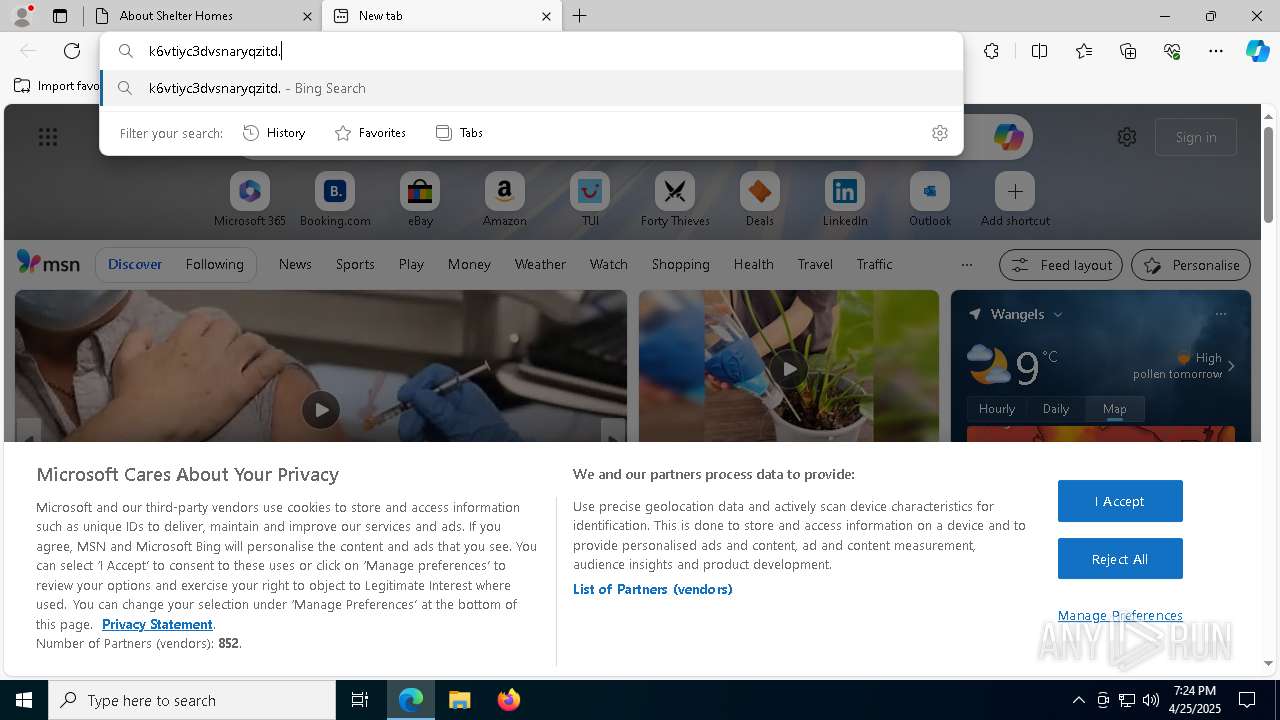The image size is (1280, 720).
Task: Open weather card options ellipsis
Action: coord(1220,314)
